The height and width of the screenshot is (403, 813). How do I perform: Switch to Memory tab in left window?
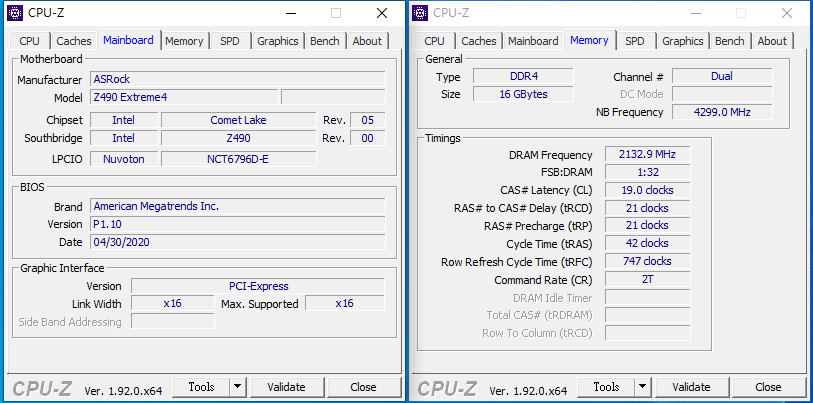point(184,41)
